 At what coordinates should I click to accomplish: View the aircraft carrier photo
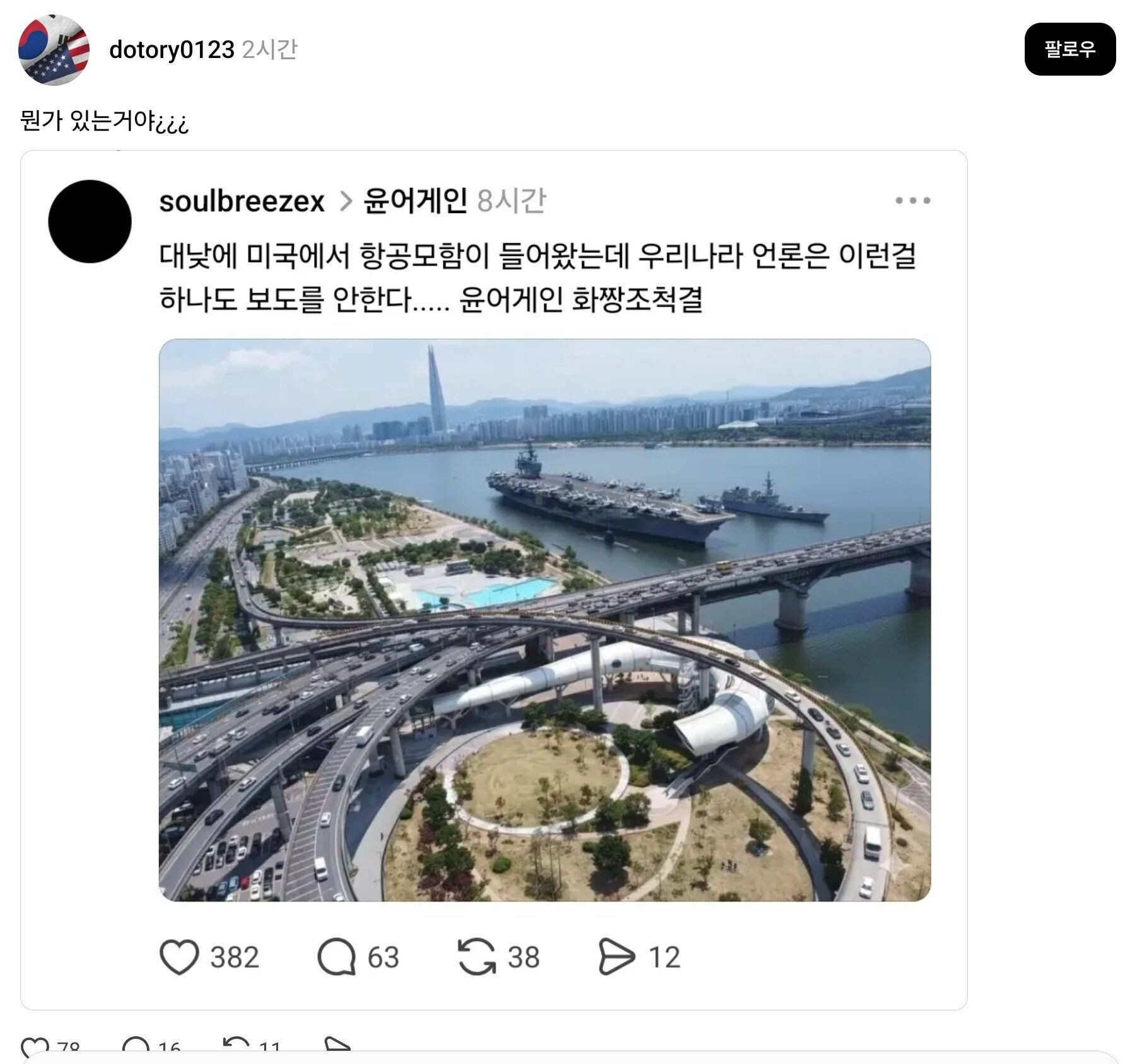click(x=544, y=620)
